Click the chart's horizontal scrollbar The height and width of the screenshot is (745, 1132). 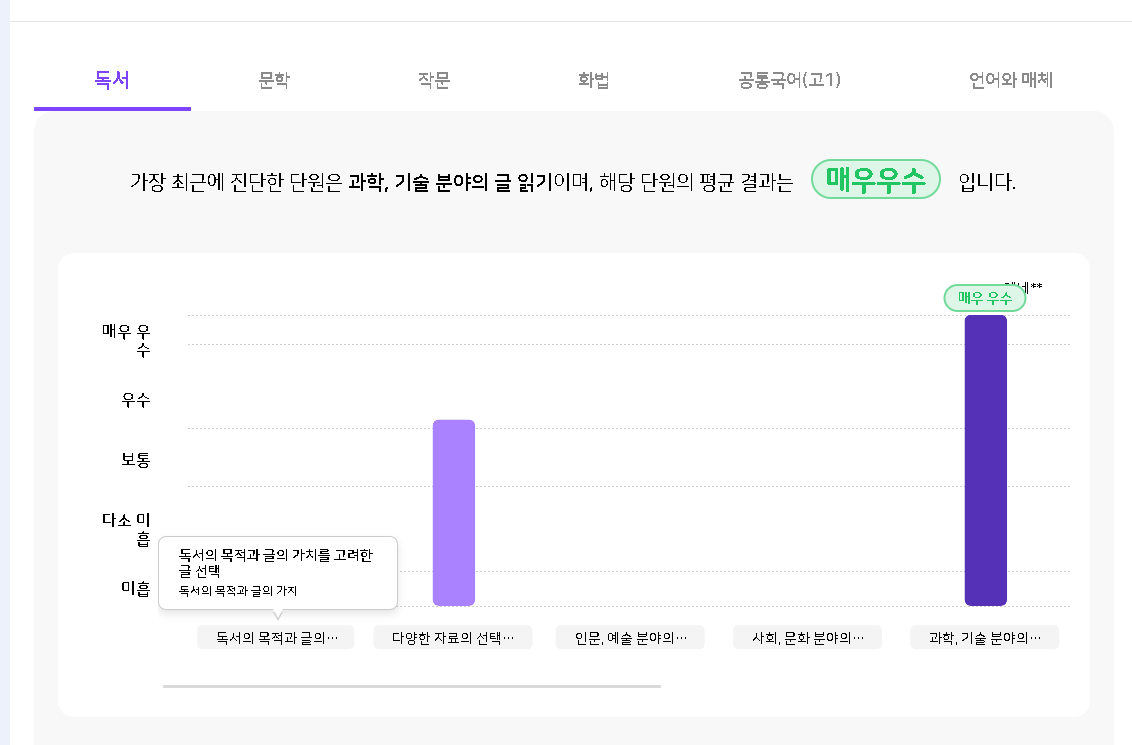tap(412, 687)
